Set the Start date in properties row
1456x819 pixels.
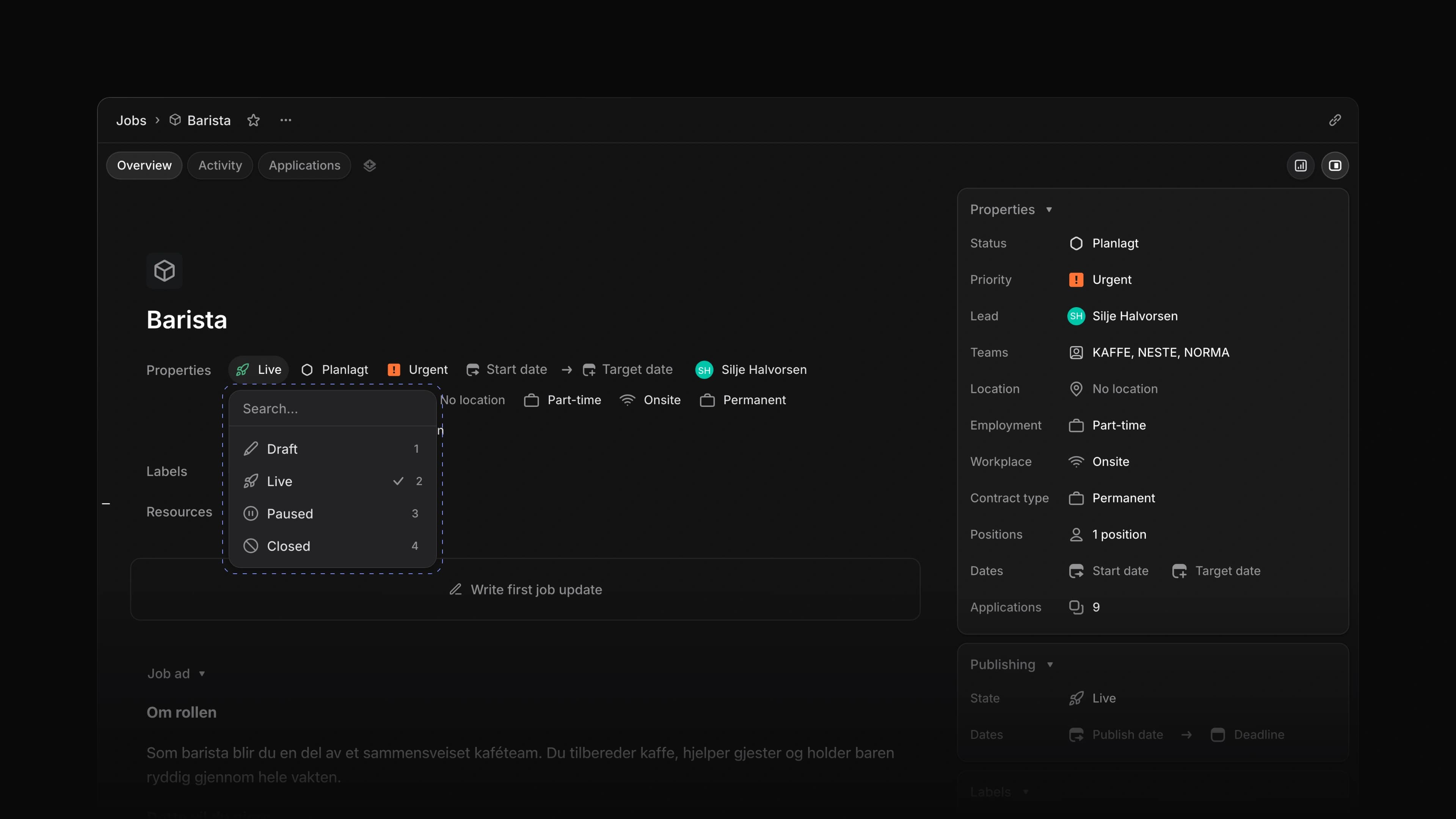(x=507, y=370)
